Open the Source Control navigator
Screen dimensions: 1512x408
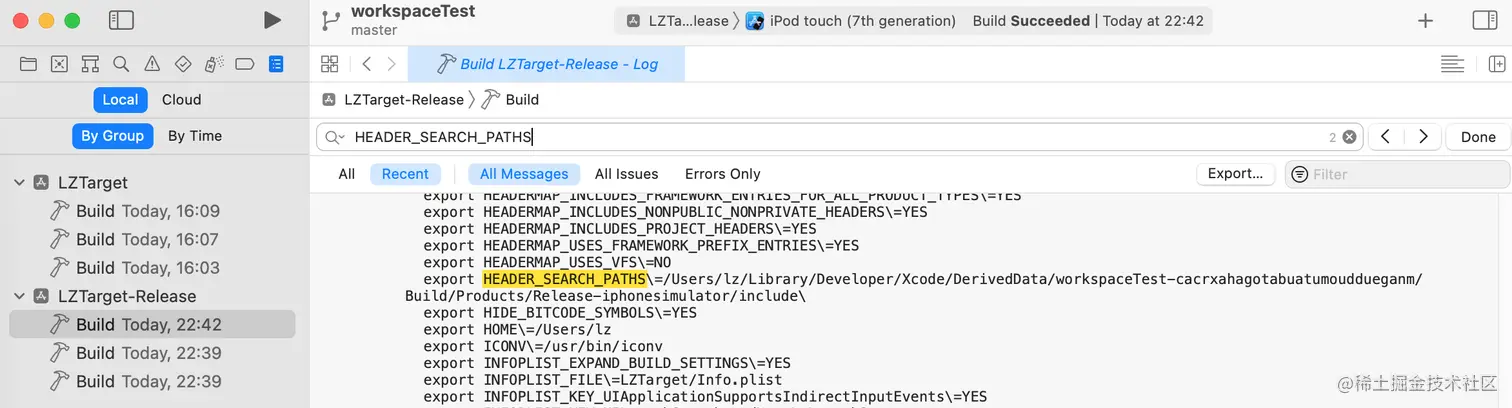(59, 64)
